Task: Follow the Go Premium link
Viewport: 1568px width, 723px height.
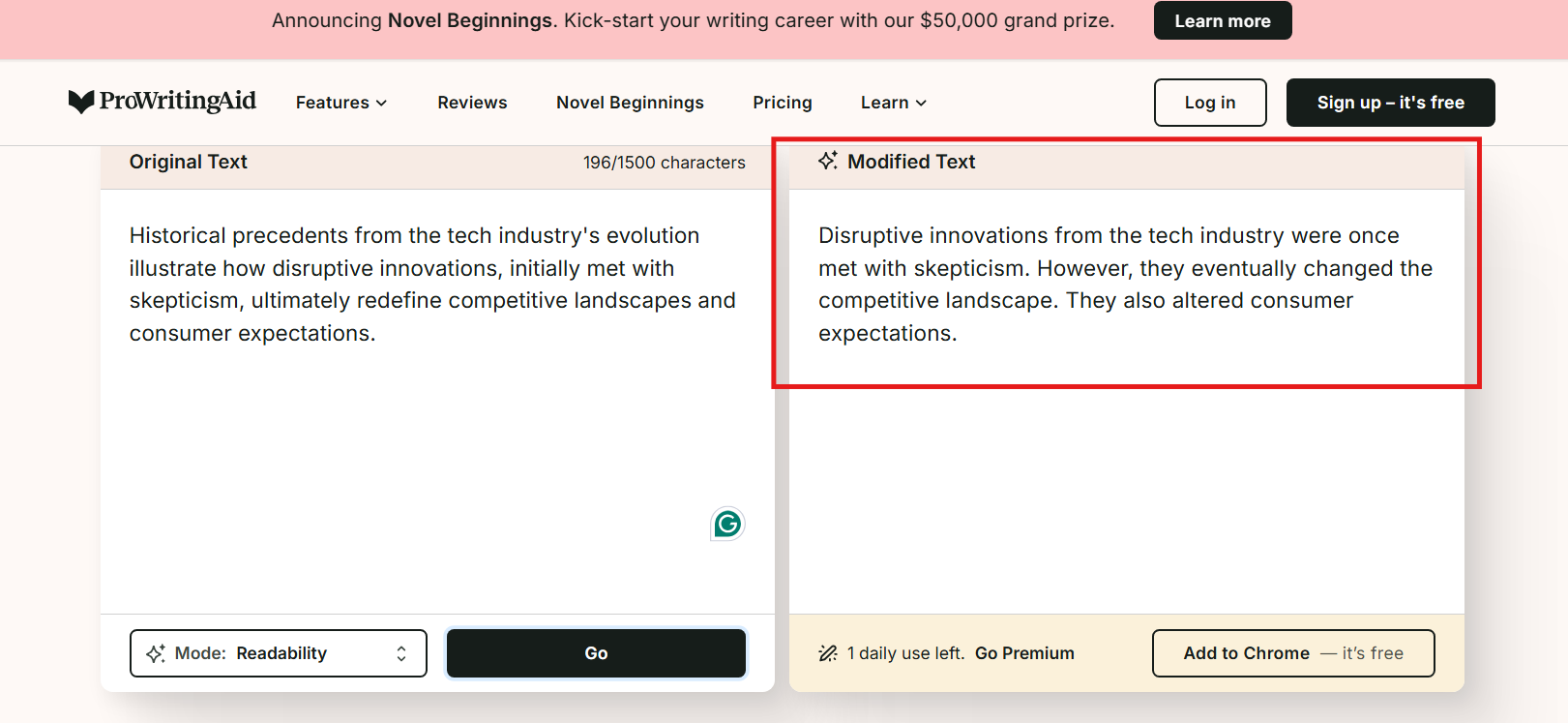Action: [x=1024, y=653]
